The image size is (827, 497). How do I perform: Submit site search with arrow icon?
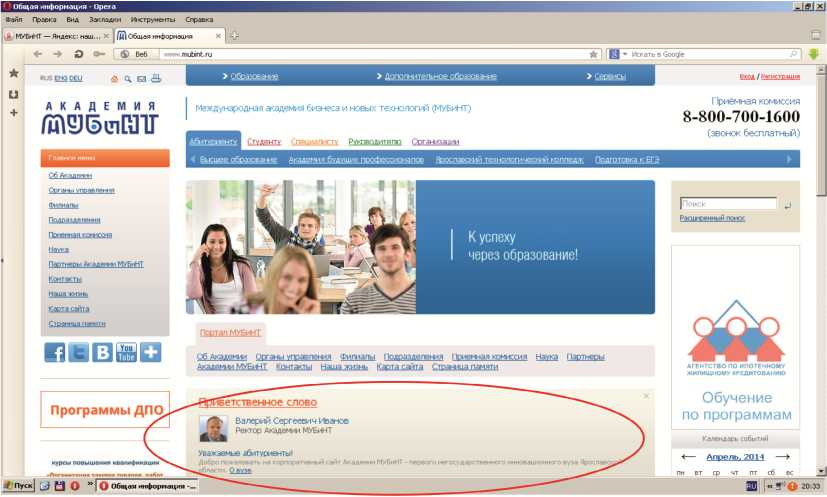pyautogui.click(x=787, y=206)
